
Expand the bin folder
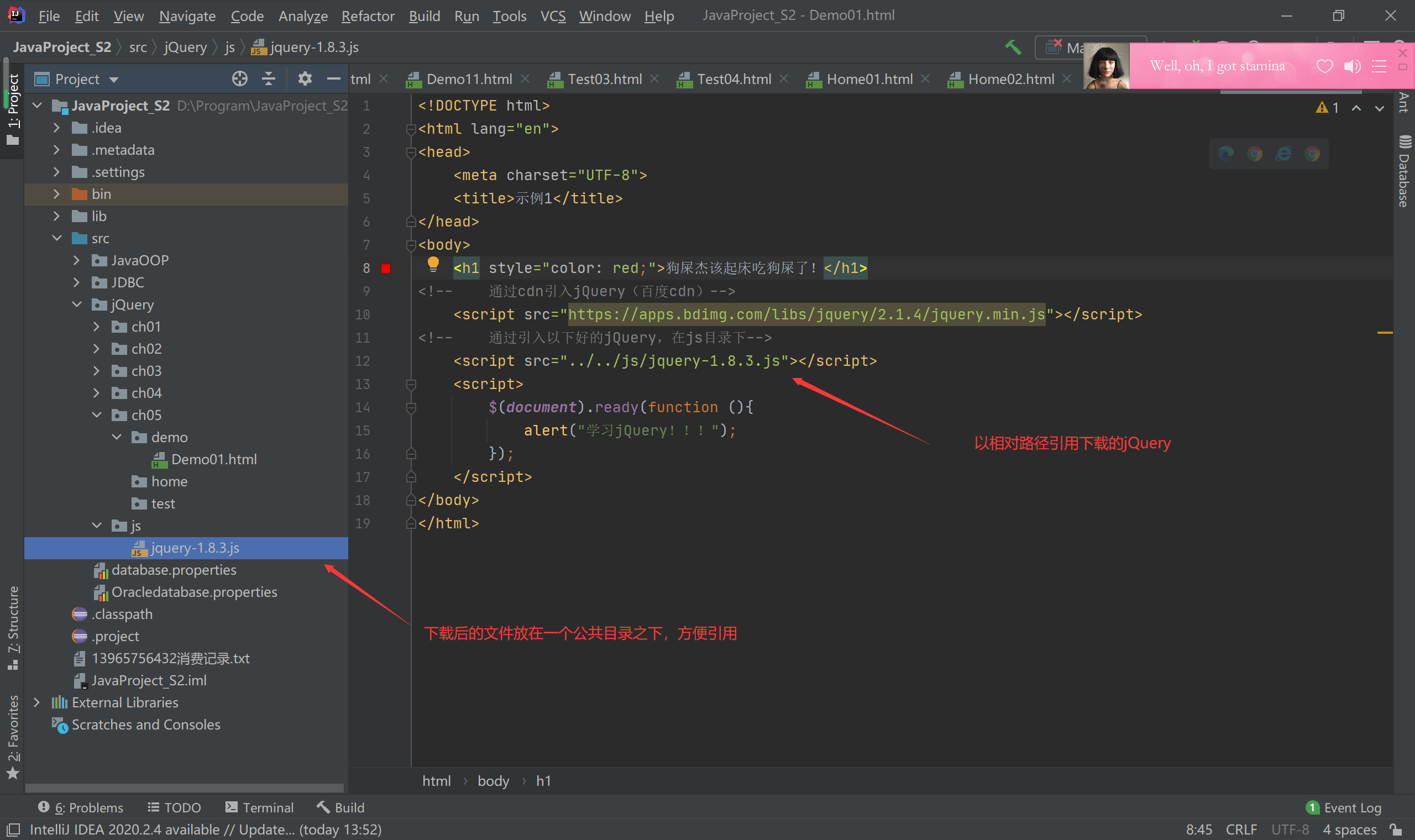point(56,194)
